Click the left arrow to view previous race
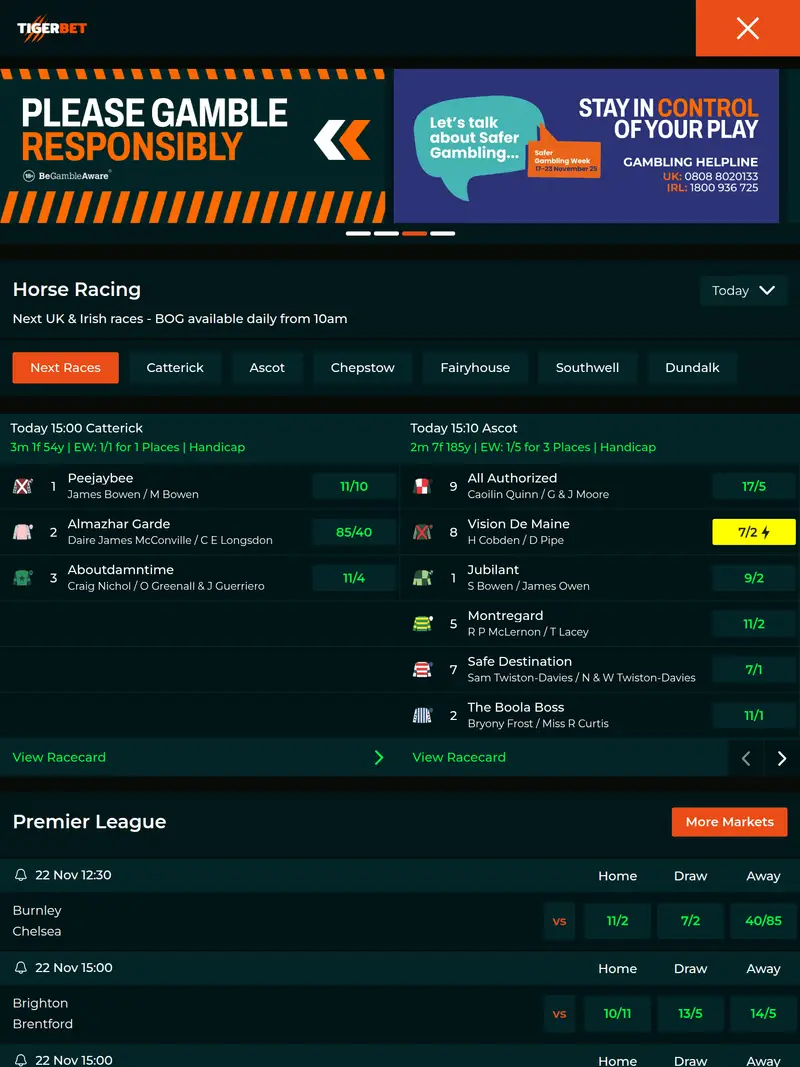 pyautogui.click(x=745, y=758)
